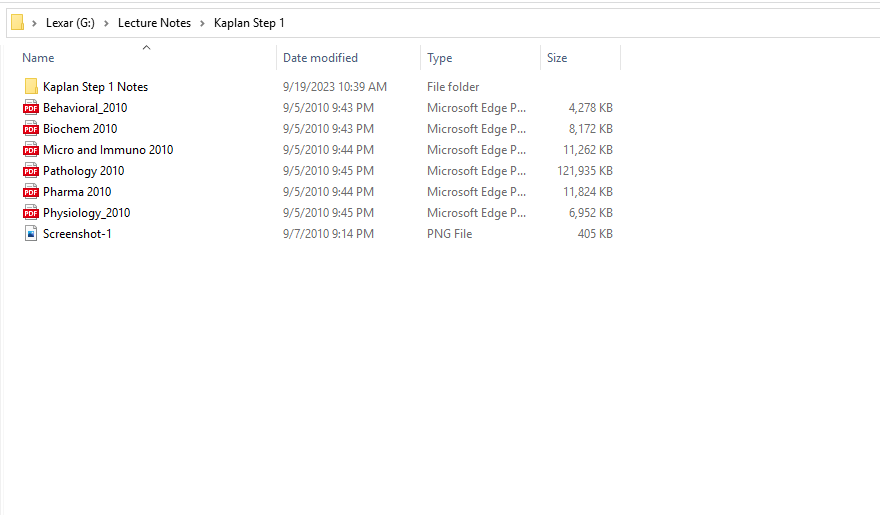Select the Micro and Immuno 2010 file name

(x=108, y=150)
